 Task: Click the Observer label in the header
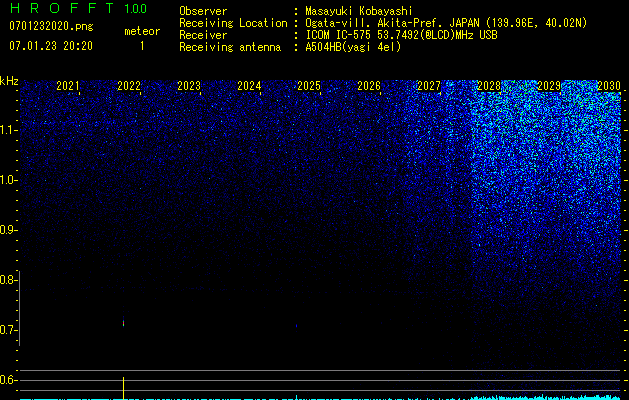(x=203, y=11)
